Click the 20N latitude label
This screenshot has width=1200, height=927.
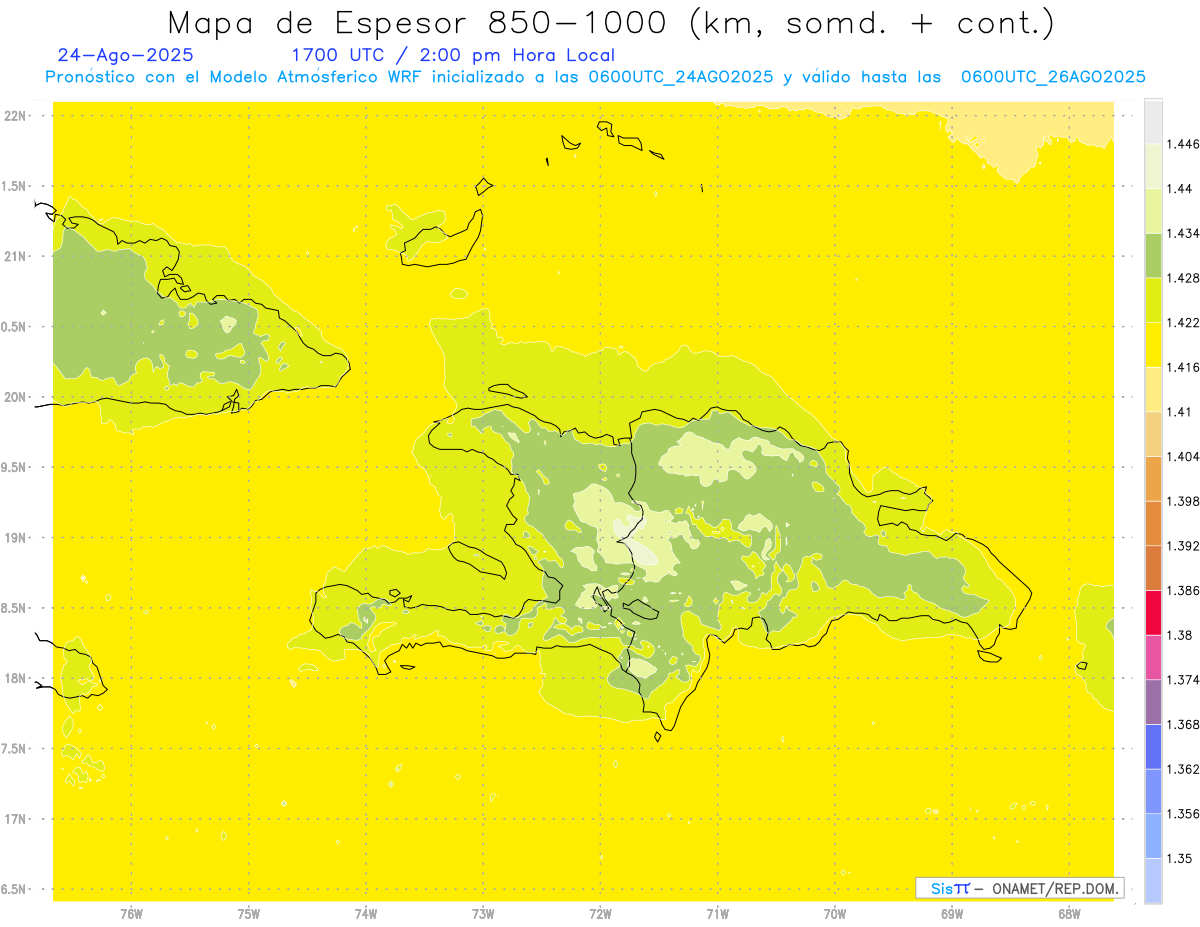(x=17, y=397)
